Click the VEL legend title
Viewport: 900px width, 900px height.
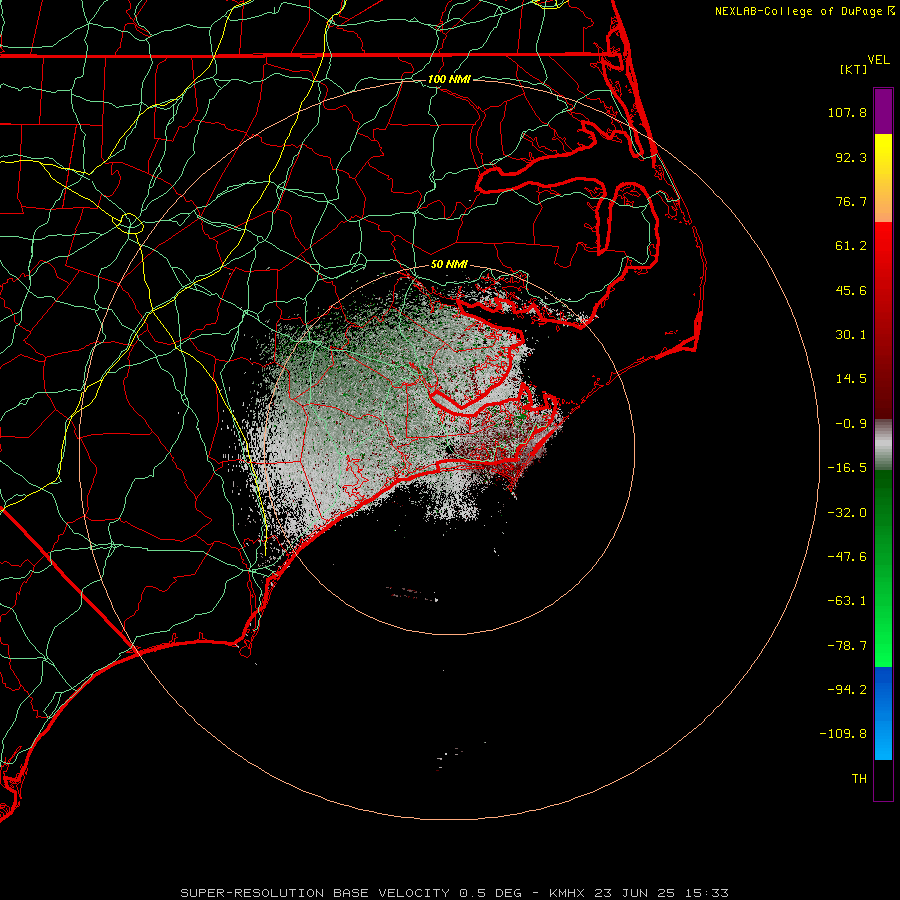878,60
